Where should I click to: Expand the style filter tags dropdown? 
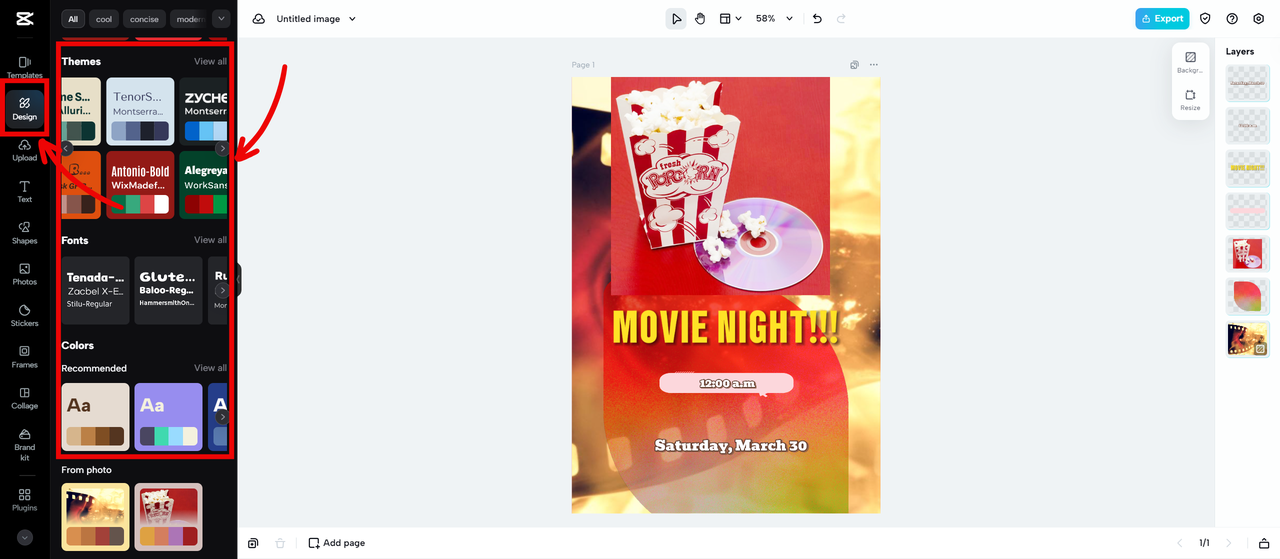click(221, 19)
